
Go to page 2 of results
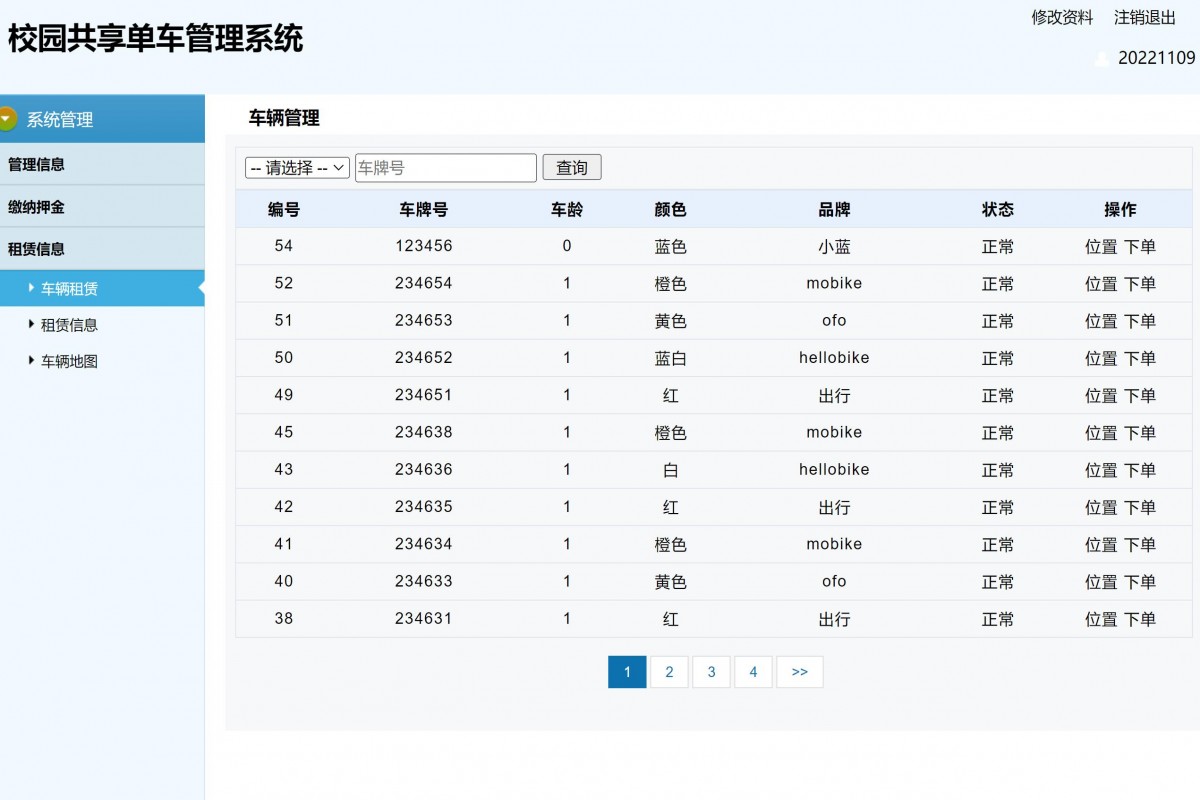point(669,672)
